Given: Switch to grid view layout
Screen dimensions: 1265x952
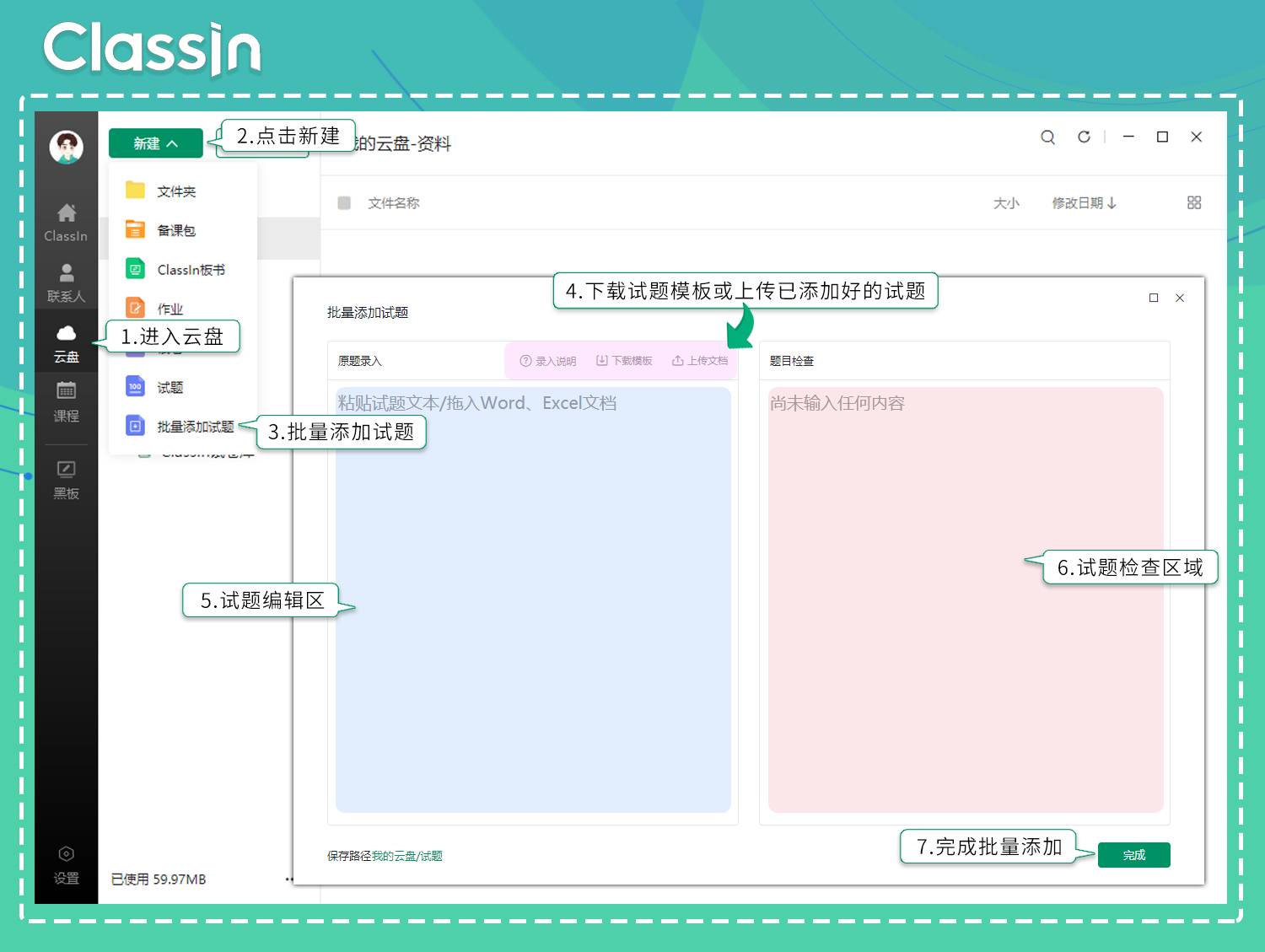Looking at the screenshot, I should 1194,202.
